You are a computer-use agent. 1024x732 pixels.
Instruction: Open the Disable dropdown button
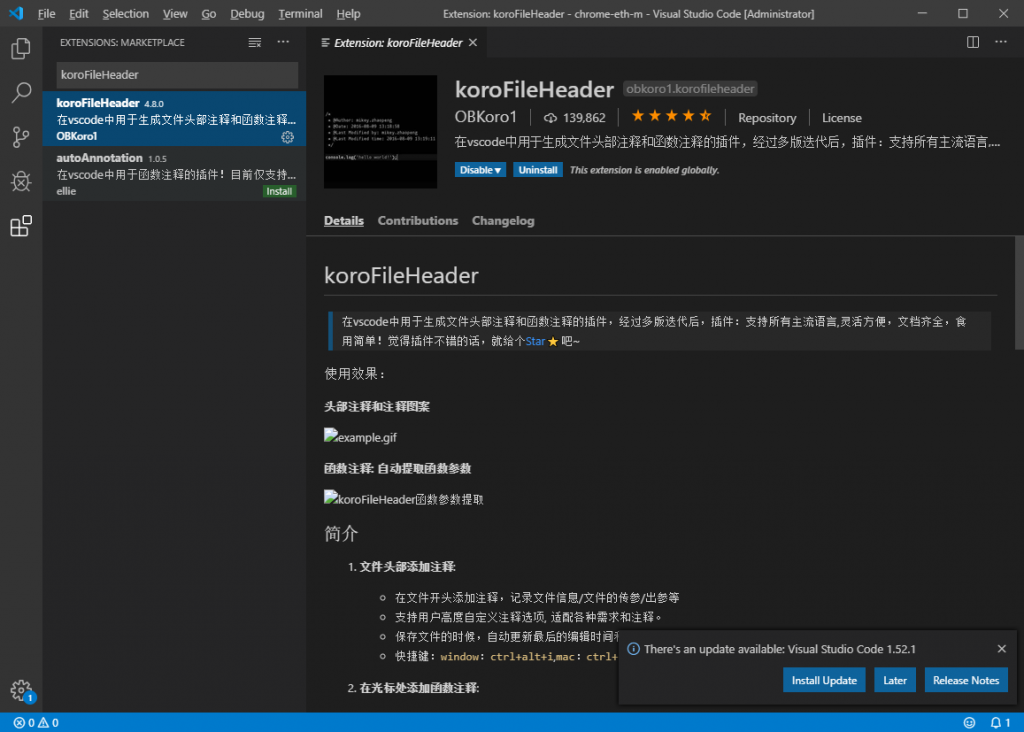[x=480, y=170]
